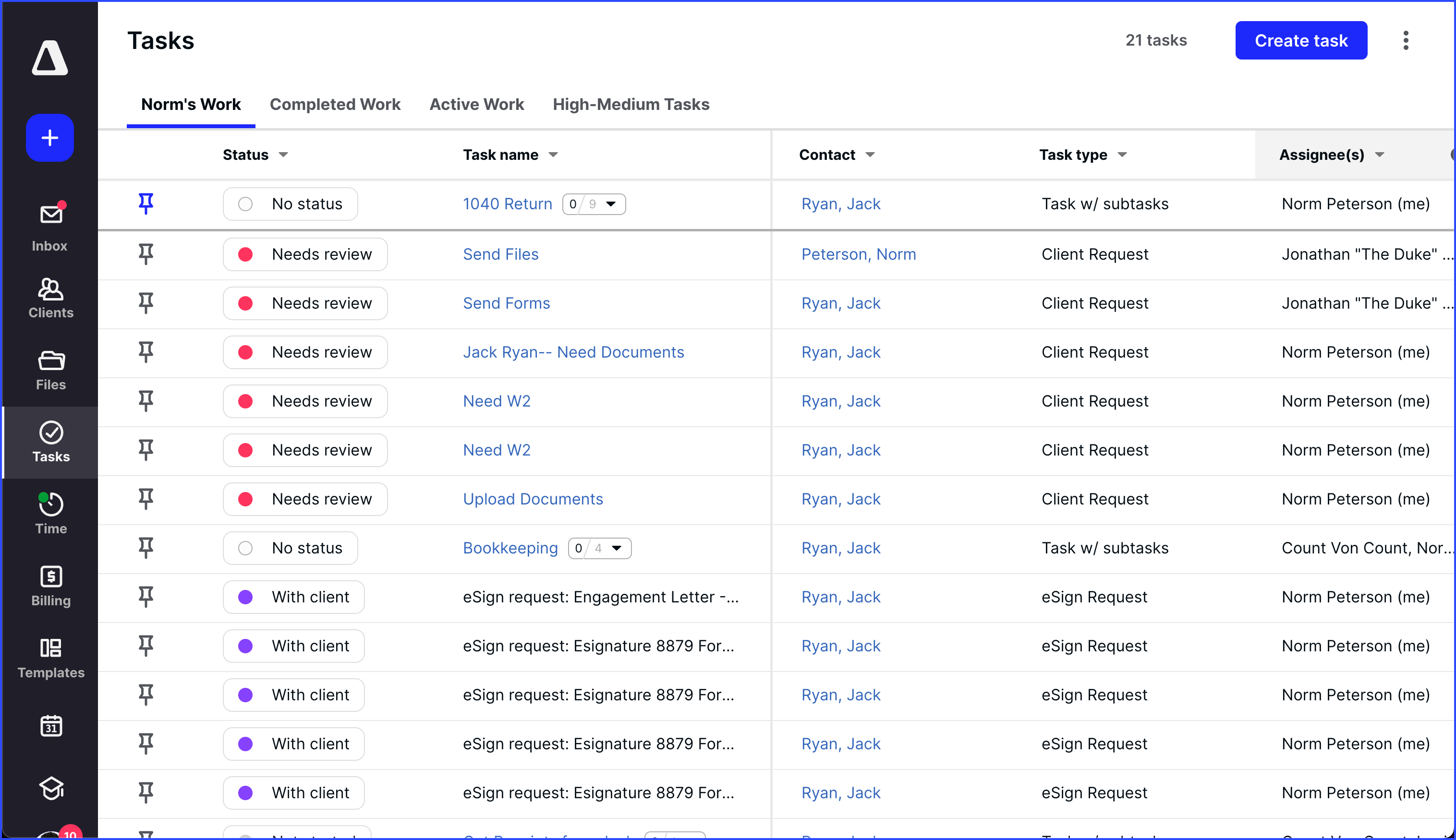
Task: Open the Templates section
Action: pos(50,657)
